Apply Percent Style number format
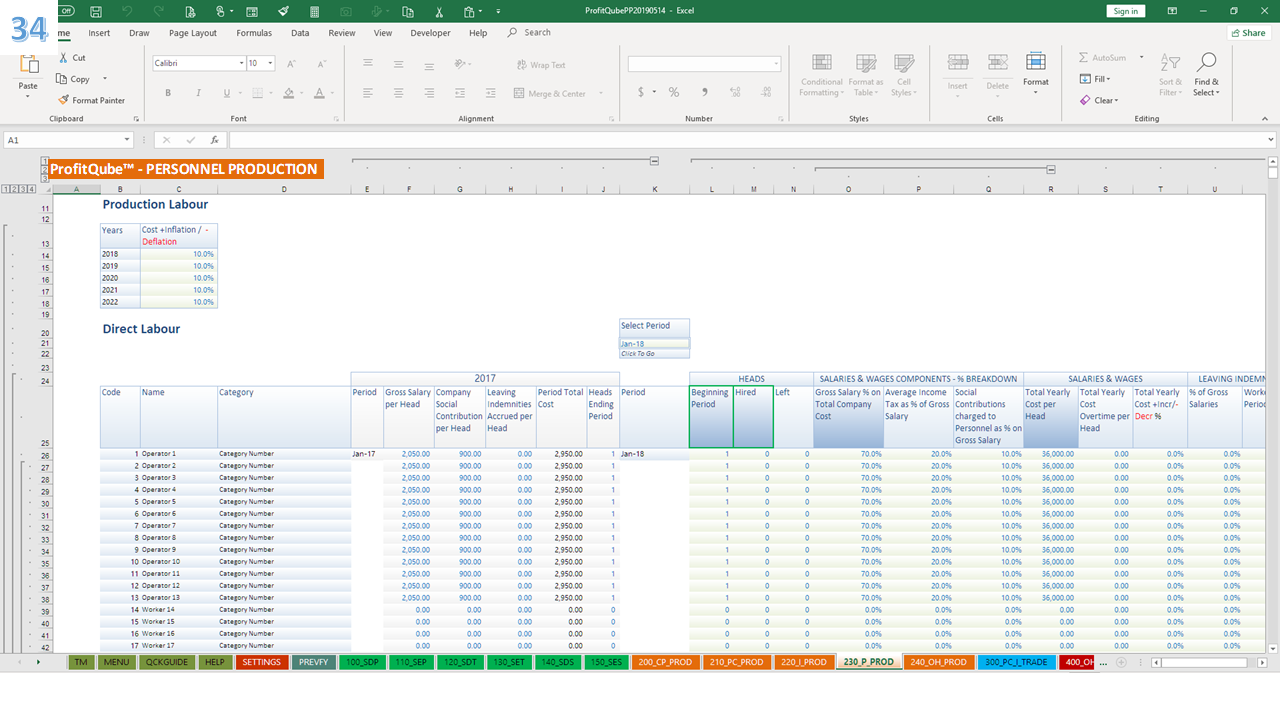The image size is (1280, 720). tap(674, 92)
